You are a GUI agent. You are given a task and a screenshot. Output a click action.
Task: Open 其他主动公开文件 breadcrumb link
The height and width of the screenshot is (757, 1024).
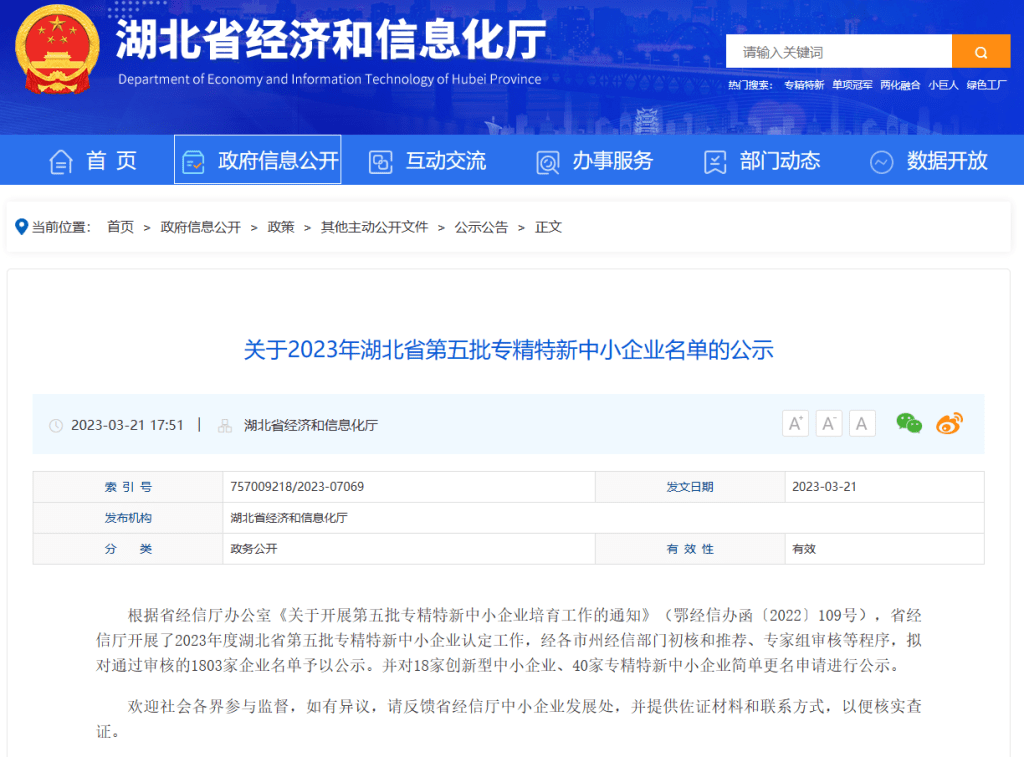coord(374,227)
